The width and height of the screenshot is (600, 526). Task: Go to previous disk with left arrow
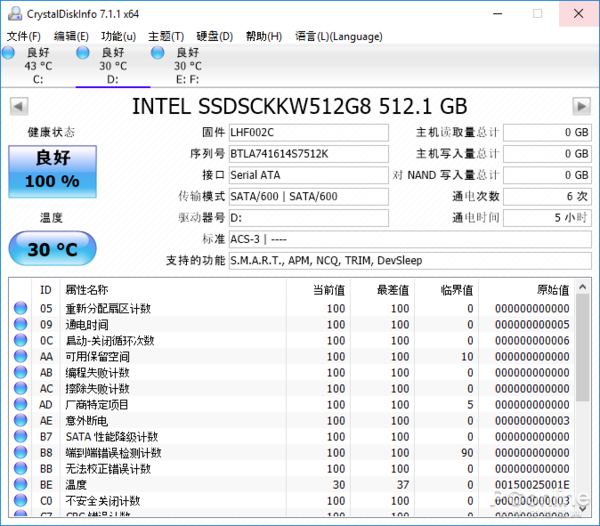(19, 106)
